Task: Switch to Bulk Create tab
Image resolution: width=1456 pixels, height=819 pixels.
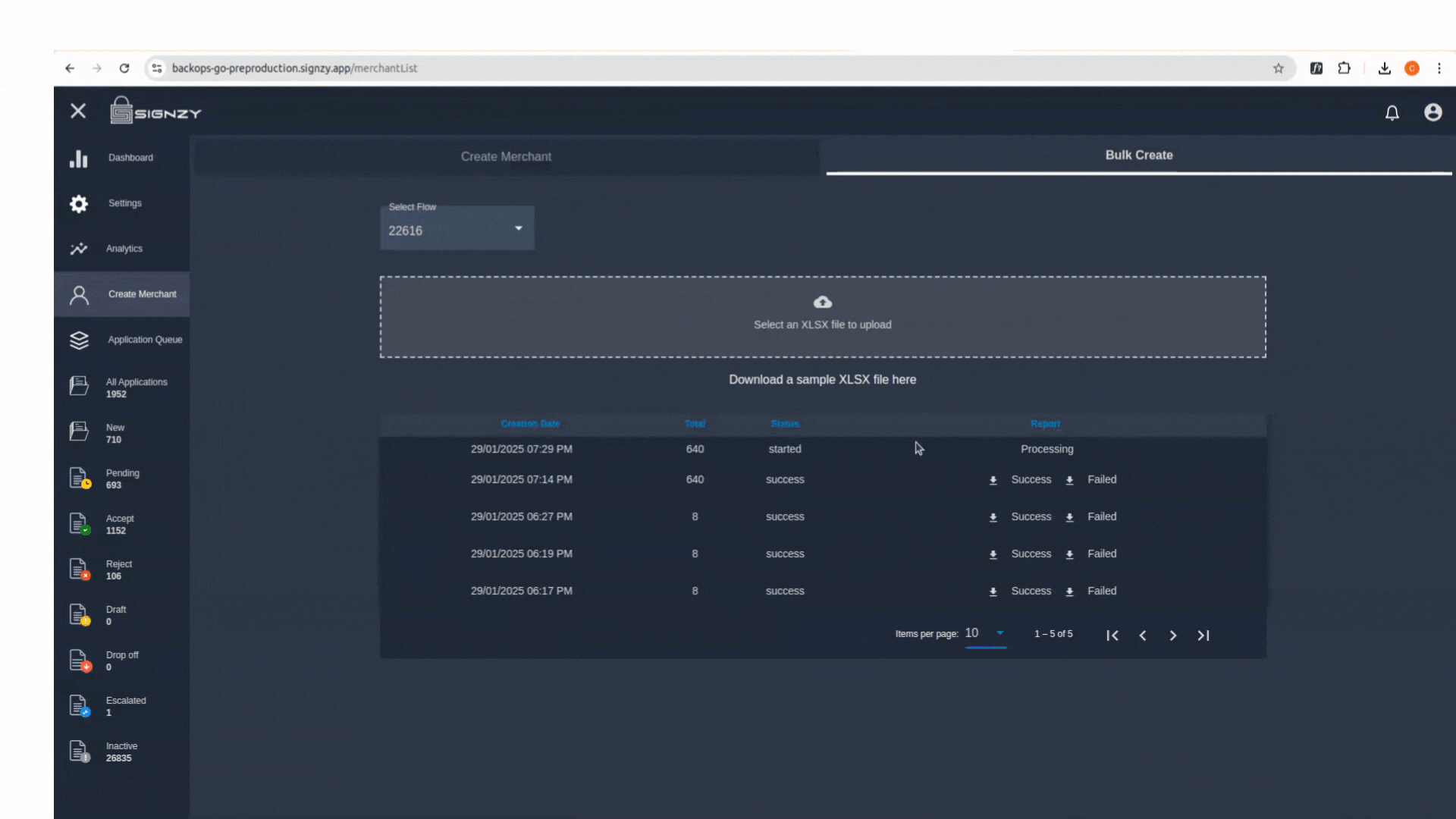Action: (x=1139, y=155)
